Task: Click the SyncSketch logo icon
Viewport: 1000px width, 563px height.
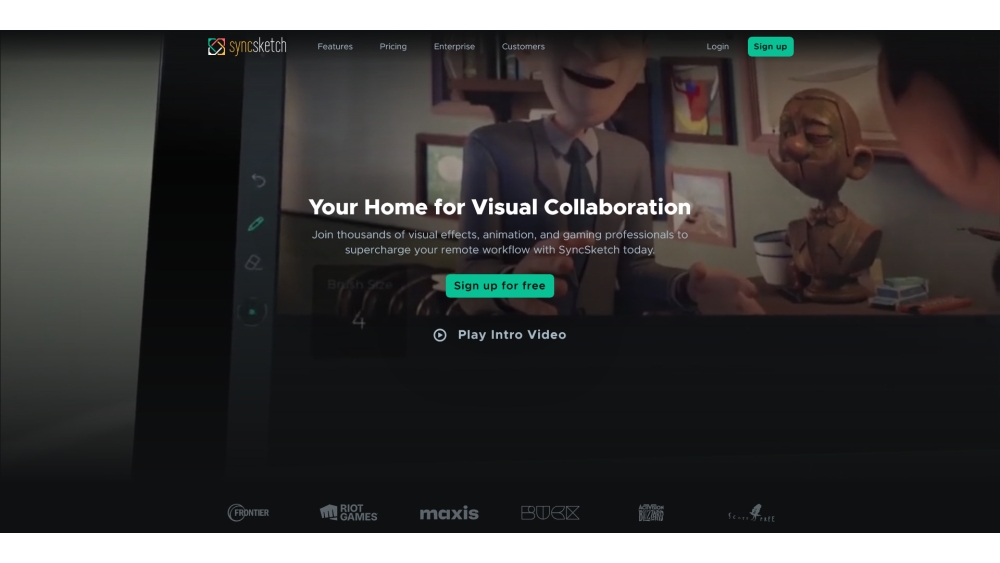Action: pyautogui.click(x=216, y=46)
